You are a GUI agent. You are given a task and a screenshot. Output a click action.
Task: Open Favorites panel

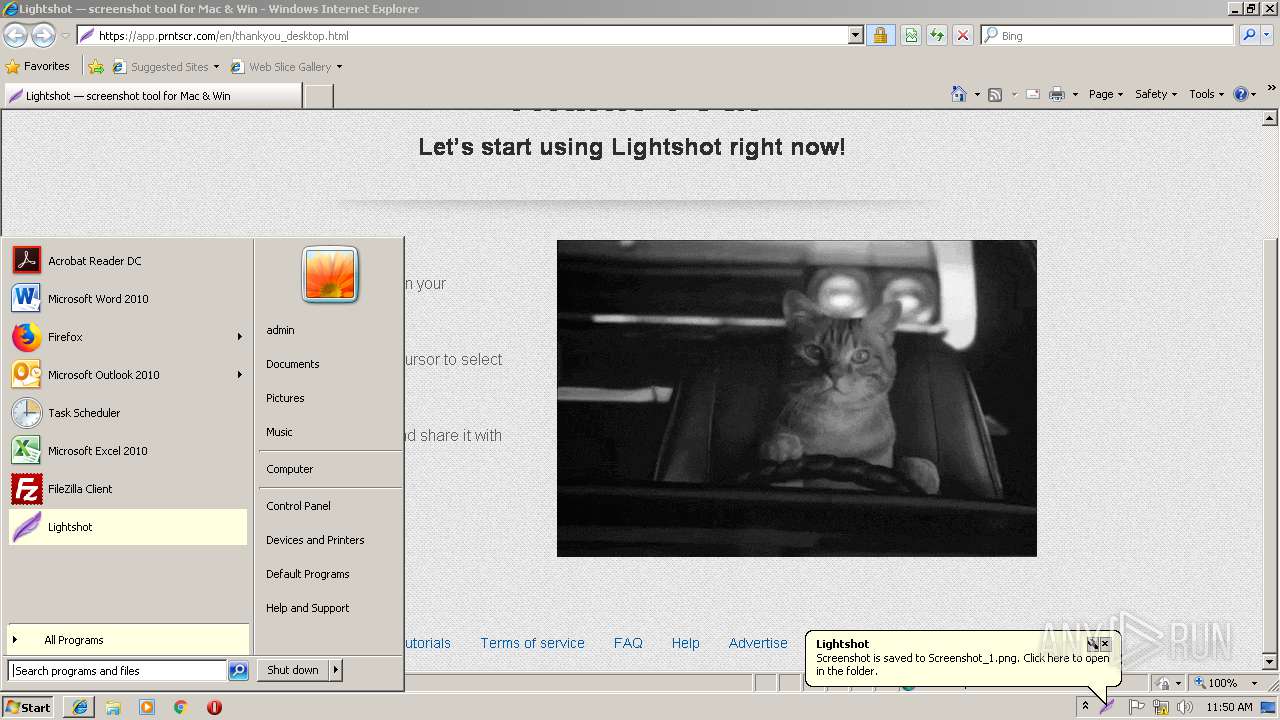point(38,67)
